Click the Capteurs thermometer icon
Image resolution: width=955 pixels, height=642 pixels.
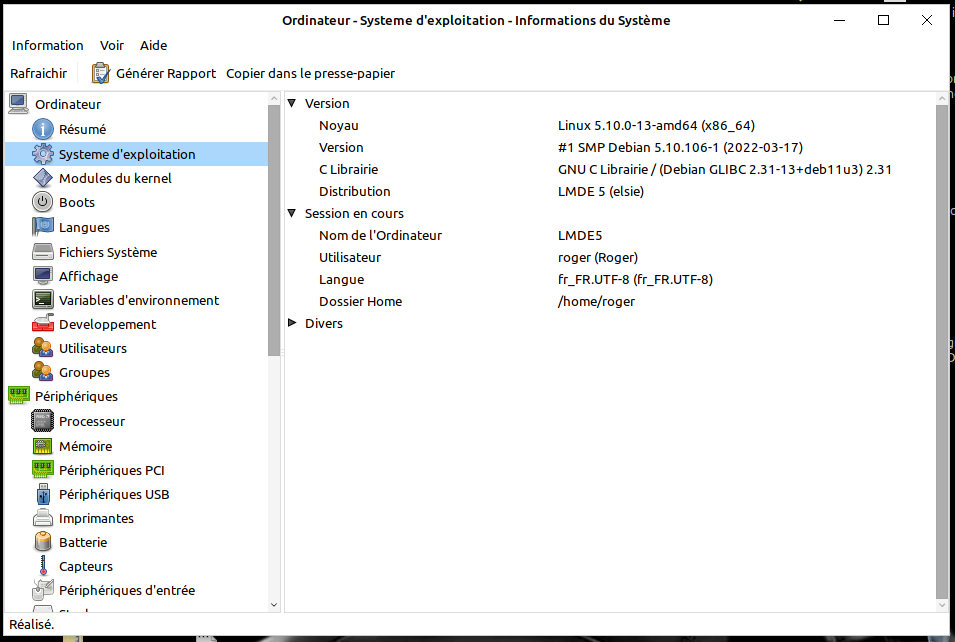tap(43, 566)
